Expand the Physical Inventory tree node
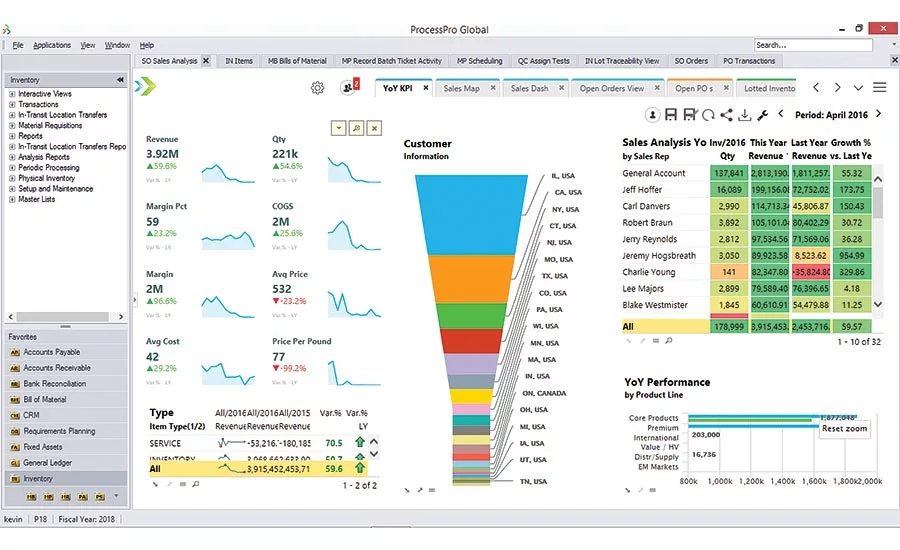This screenshot has width=900, height=550. [11, 179]
